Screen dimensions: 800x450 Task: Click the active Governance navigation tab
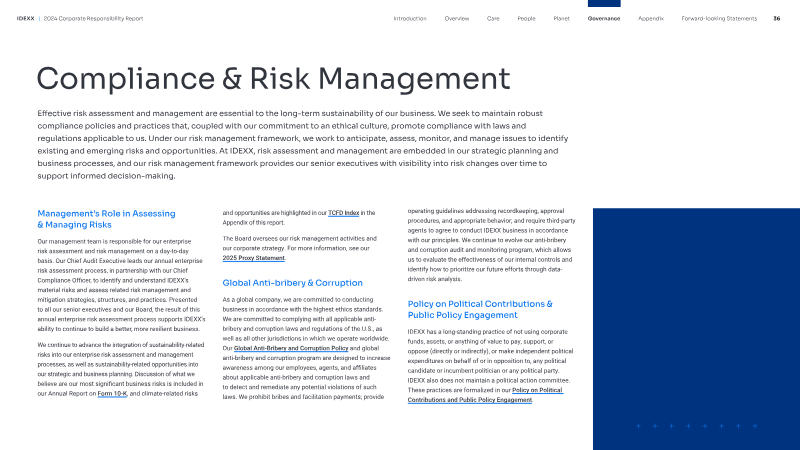click(x=604, y=18)
